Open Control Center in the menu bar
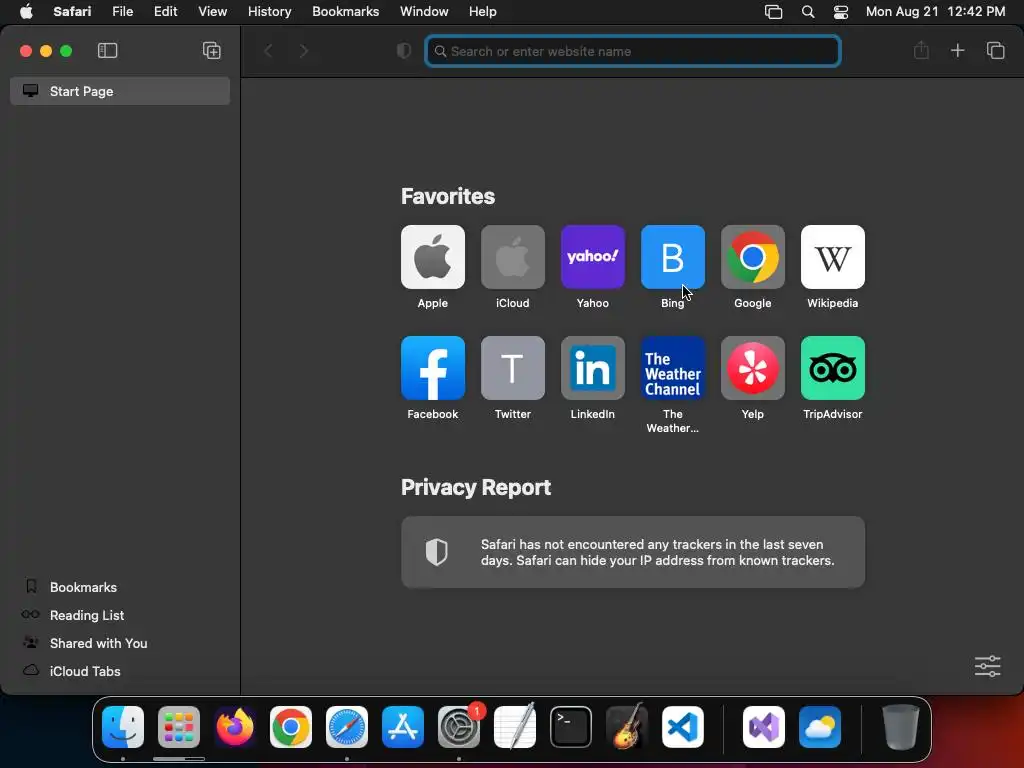The width and height of the screenshot is (1024, 768). pyautogui.click(x=841, y=12)
